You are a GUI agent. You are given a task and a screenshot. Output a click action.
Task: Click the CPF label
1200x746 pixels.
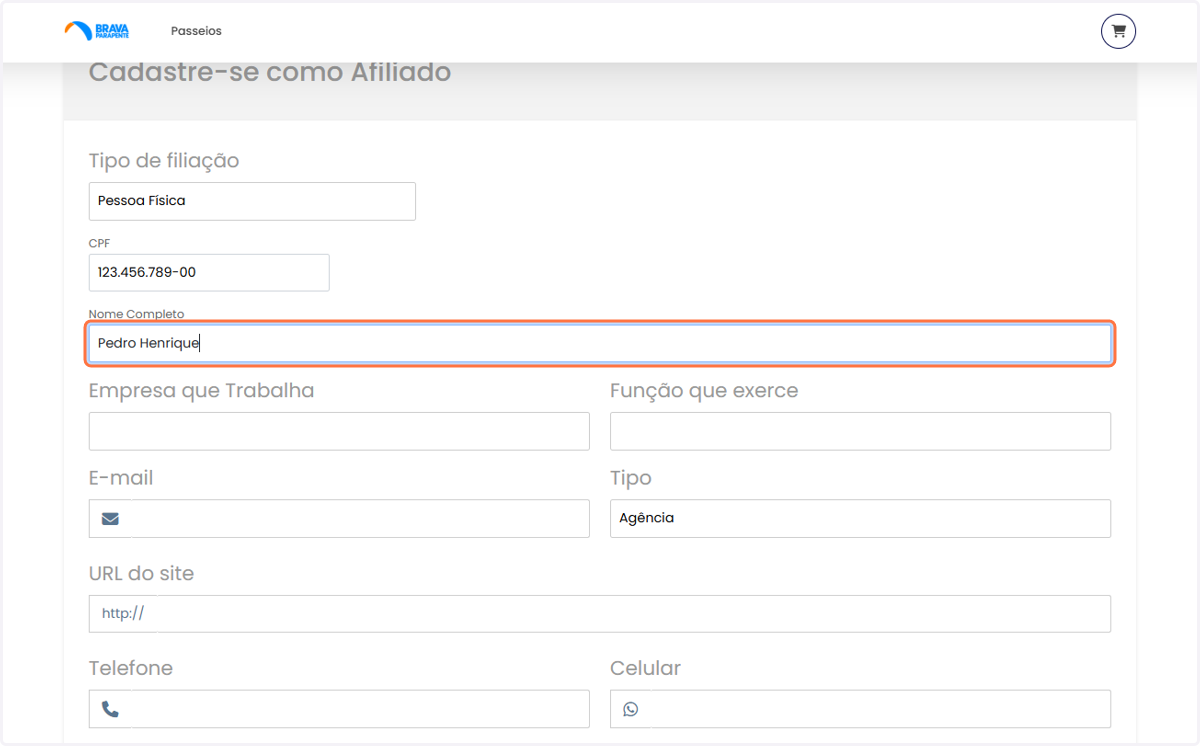[100, 243]
